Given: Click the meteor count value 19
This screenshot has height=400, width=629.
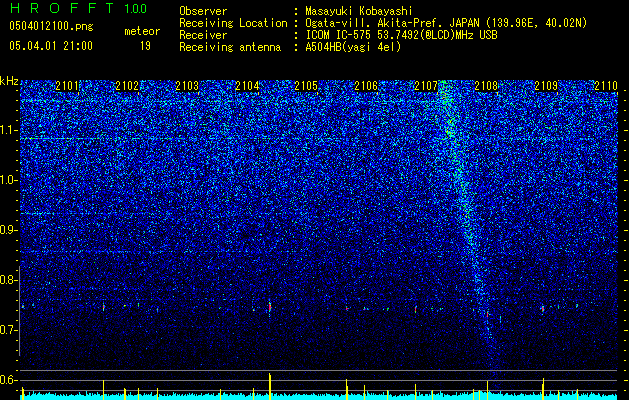Looking at the screenshot, I should 145,46.
